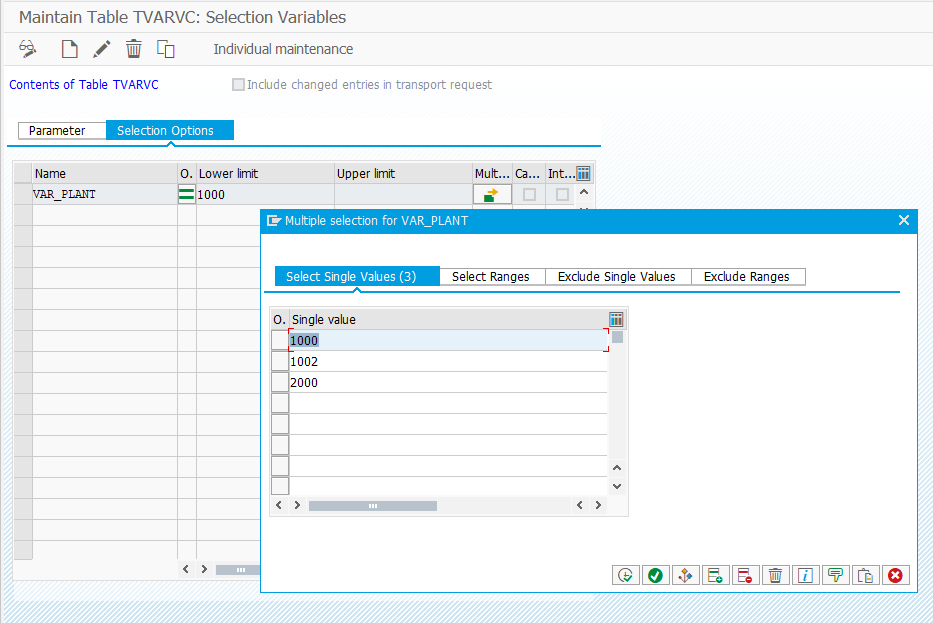Image resolution: width=933 pixels, height=623 pixels.
Task: Tick the Ca column checkbox for VAR_PLANT
Action: point(530,194)
